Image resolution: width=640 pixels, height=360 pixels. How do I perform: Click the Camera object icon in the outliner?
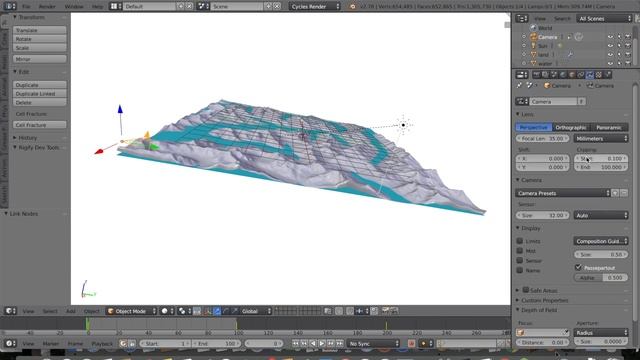tap(533, 37)
